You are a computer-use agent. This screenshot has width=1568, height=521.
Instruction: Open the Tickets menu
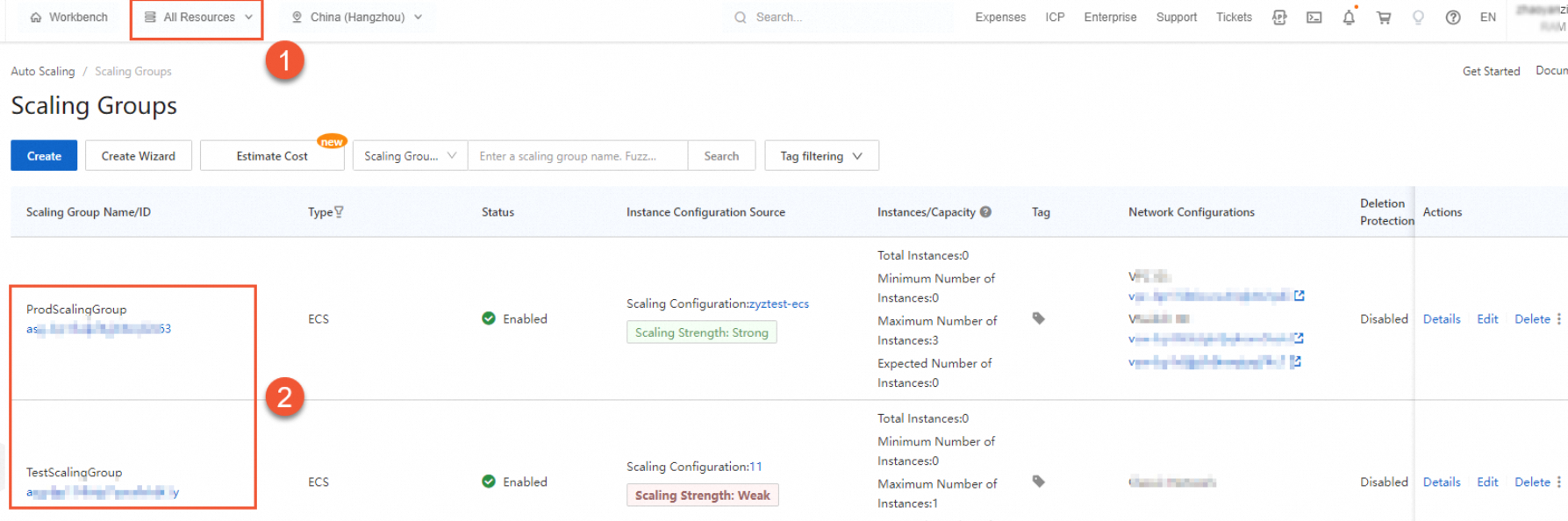point(1234,18)
